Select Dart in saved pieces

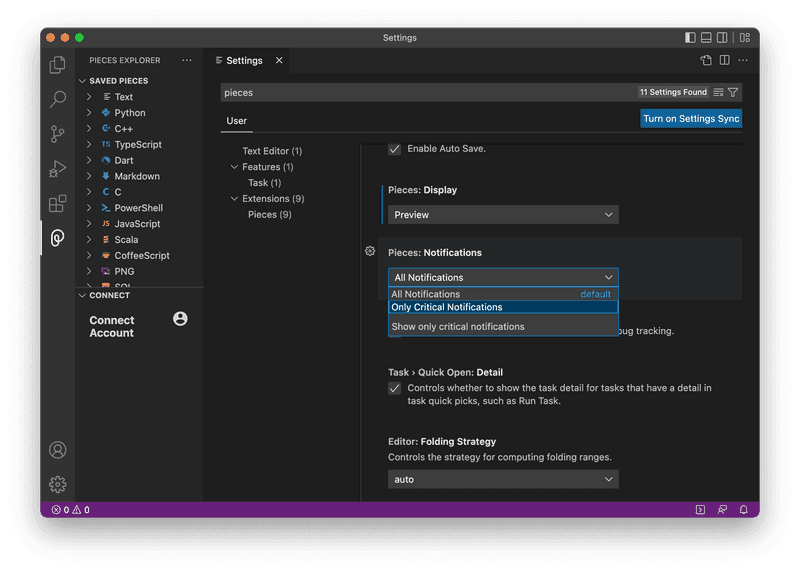click(x=123, y=160)
